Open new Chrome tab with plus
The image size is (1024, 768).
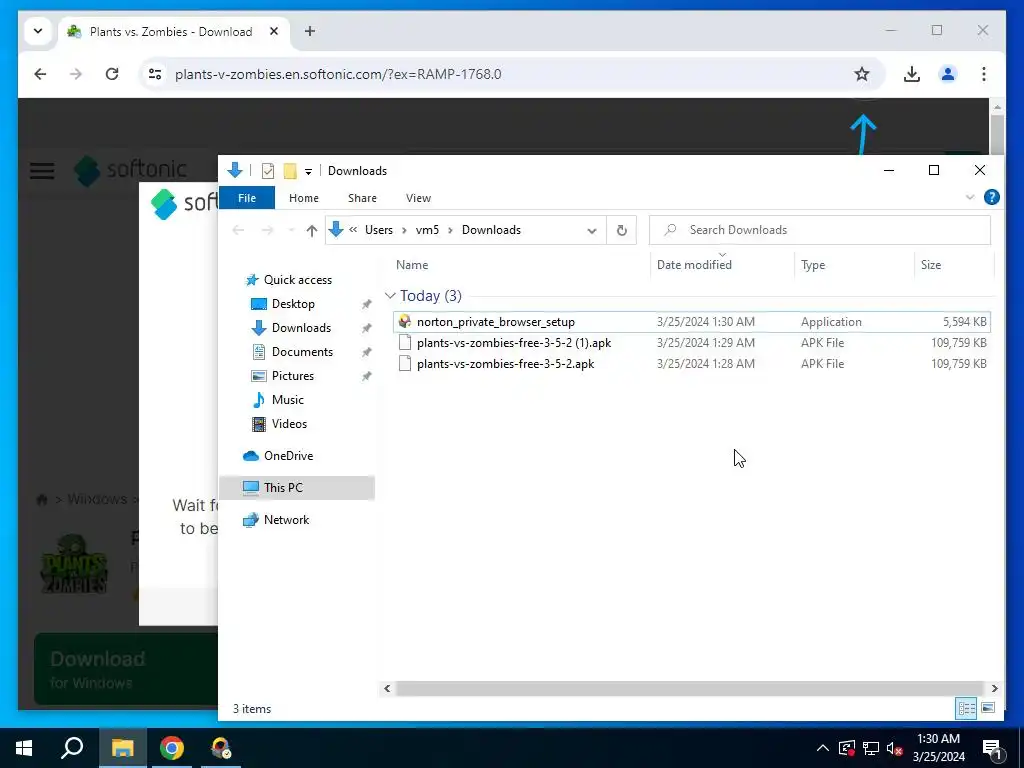[310, 31]
